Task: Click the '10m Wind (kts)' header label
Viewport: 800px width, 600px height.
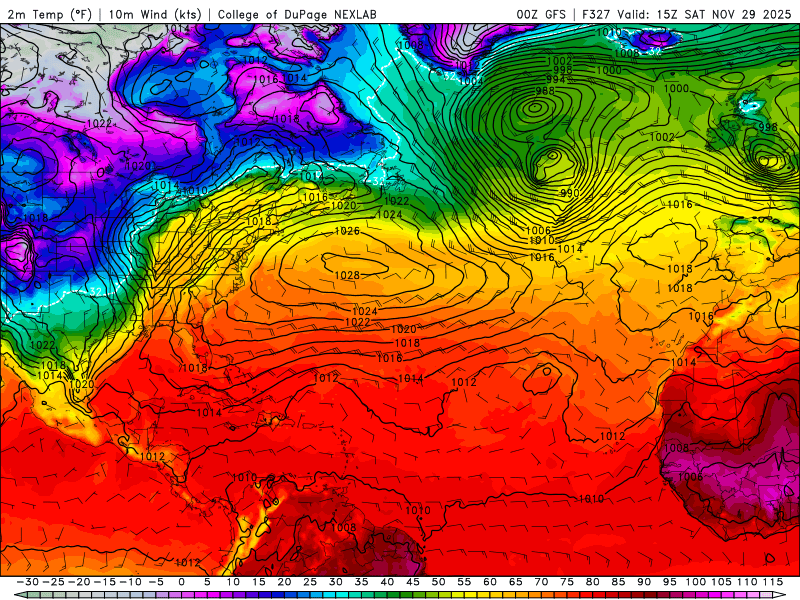Action: pos(155,14)
